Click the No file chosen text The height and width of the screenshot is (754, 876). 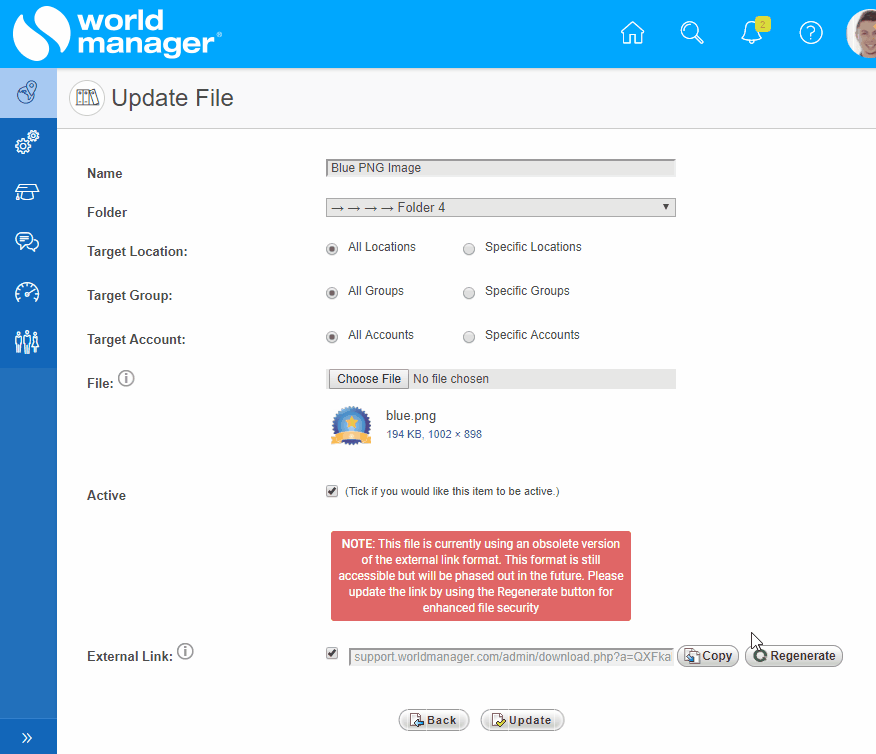click(451, 379)
